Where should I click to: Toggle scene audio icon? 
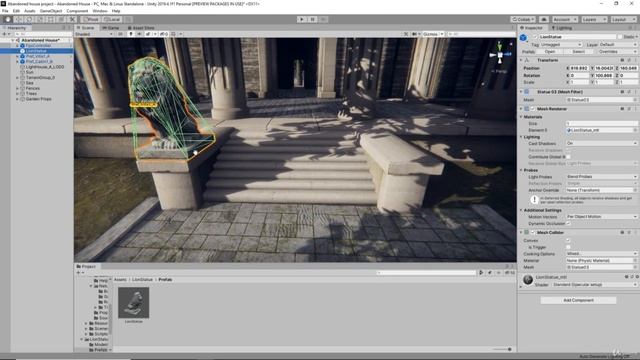[139, 34]
